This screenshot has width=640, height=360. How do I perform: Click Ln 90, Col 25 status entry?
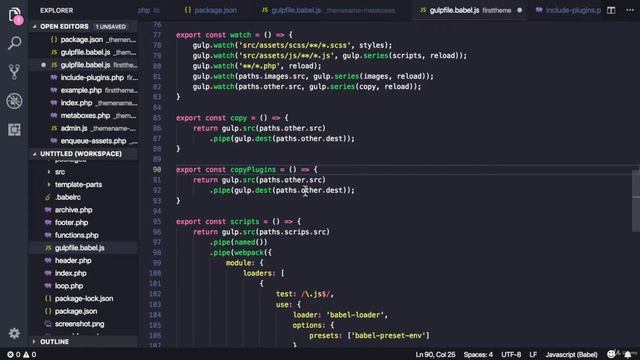click(x=435, y=354)
